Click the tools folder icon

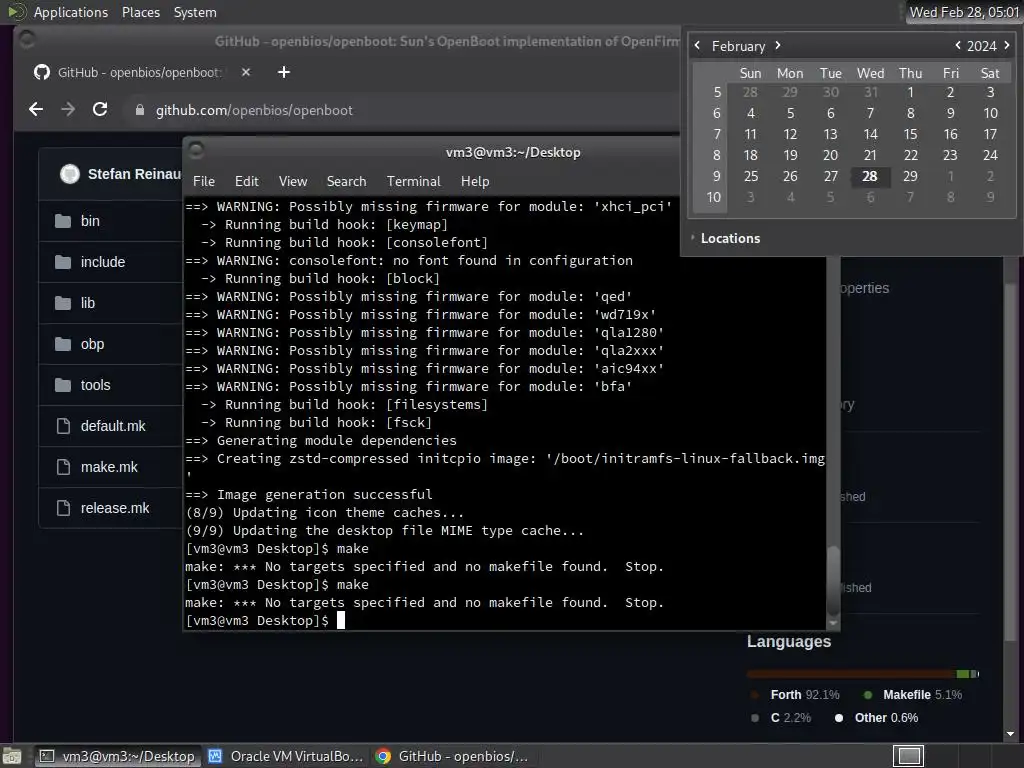click(63, 385)
